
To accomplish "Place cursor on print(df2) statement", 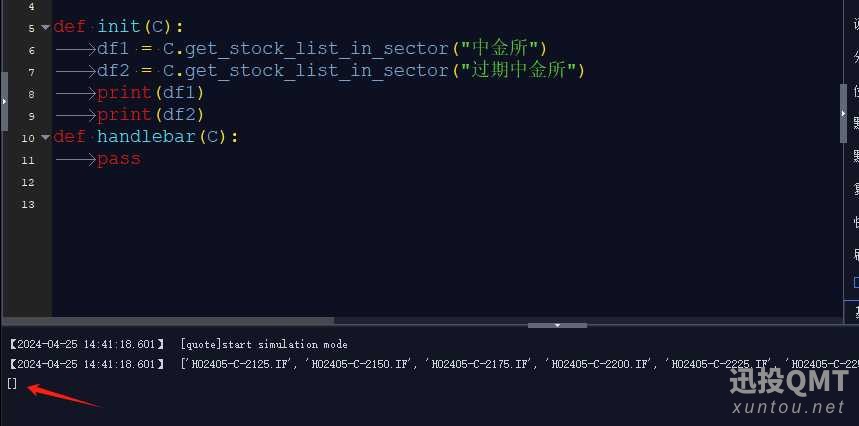I will (x=151, y=115).
